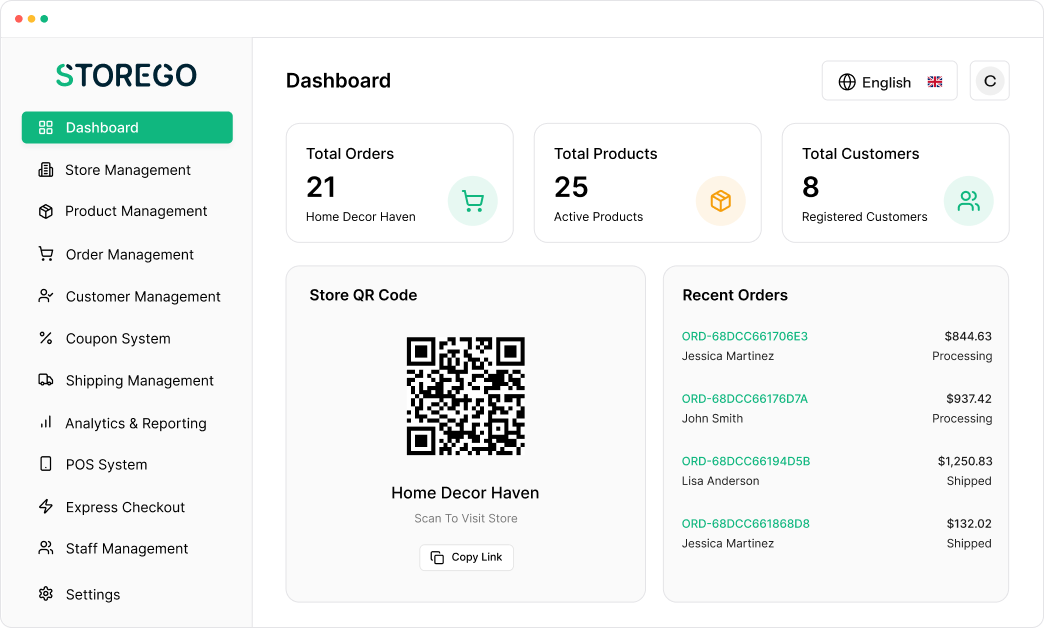The width and height of the screenshot is (1044, 628).
Task: Click the UK flag icon
Action: [x=935, y=82]
